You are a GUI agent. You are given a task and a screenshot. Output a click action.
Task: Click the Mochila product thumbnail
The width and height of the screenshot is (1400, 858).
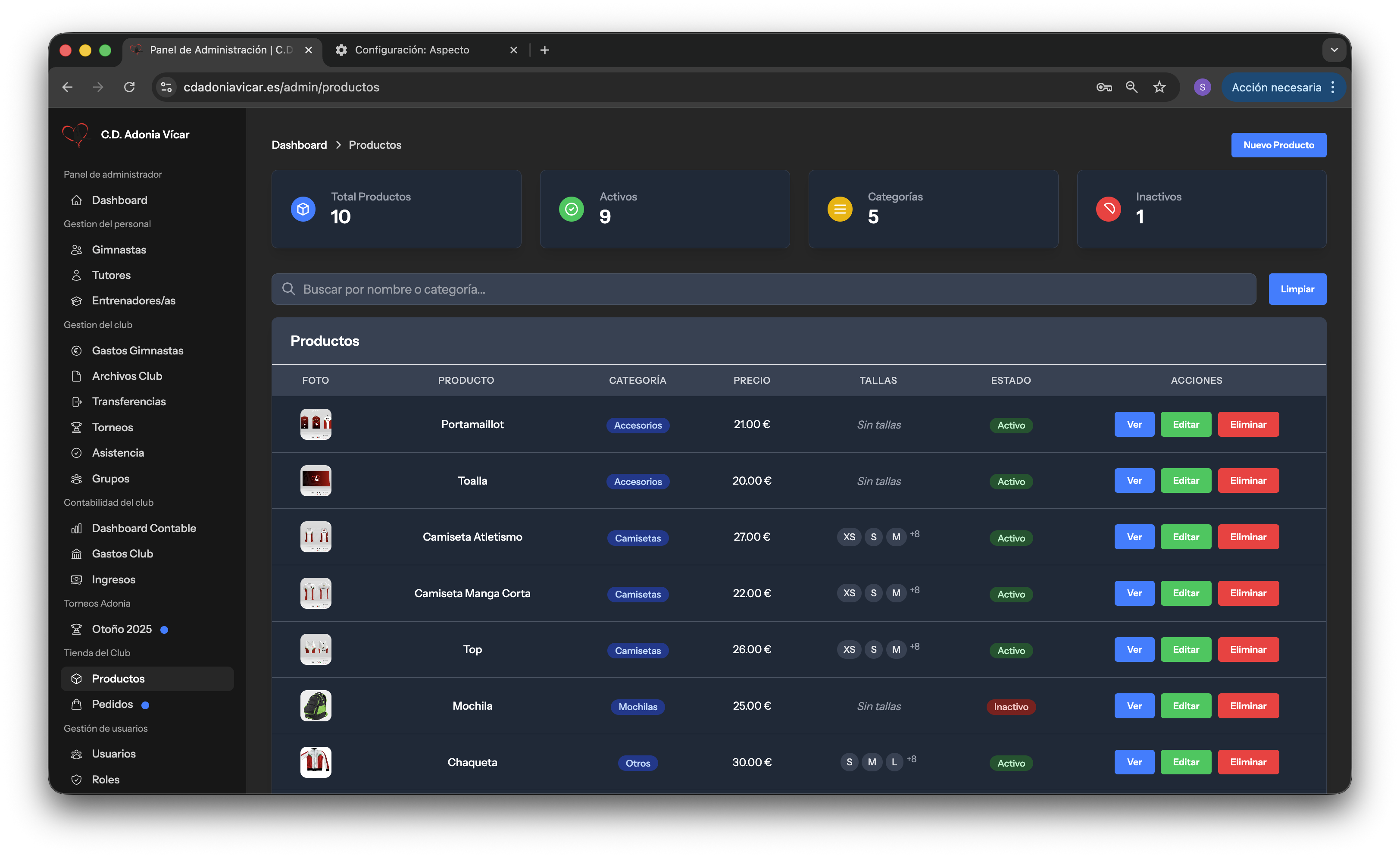pos(316,706)
